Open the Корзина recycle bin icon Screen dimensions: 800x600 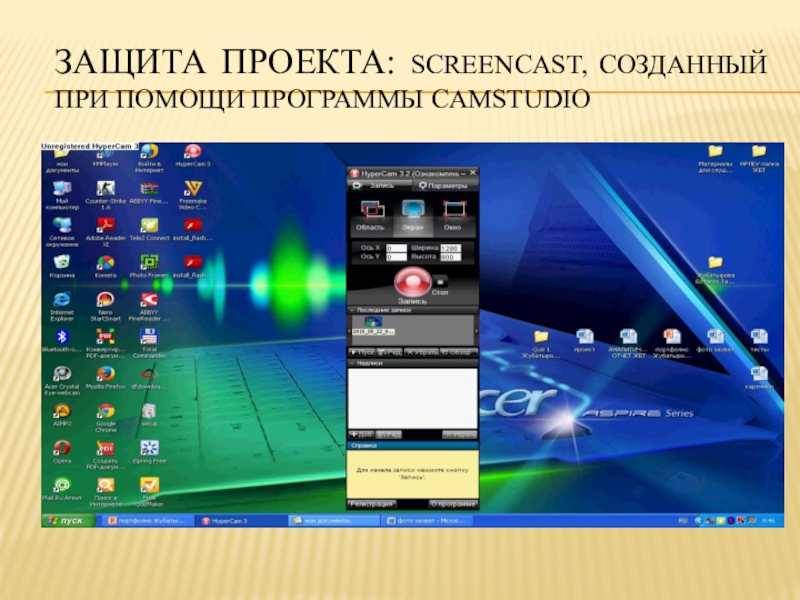pos(62,267)
